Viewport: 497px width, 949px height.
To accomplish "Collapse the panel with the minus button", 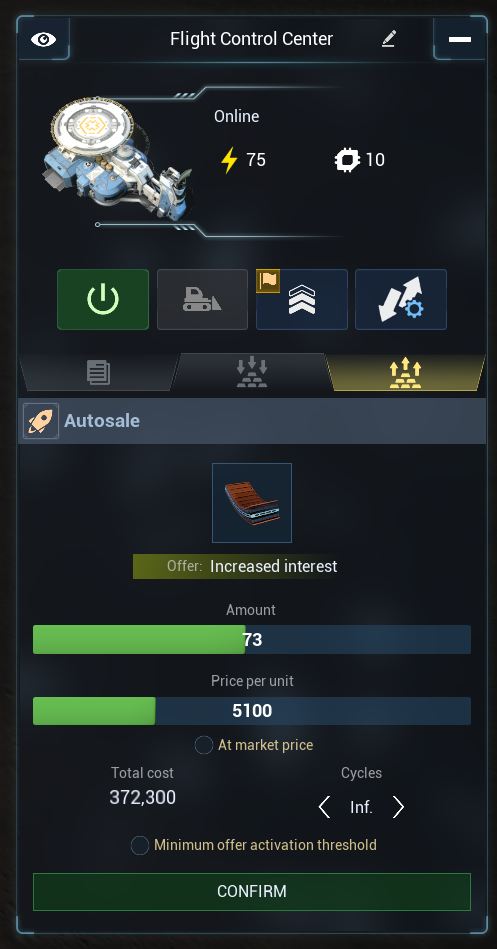I will pos(459,39).
